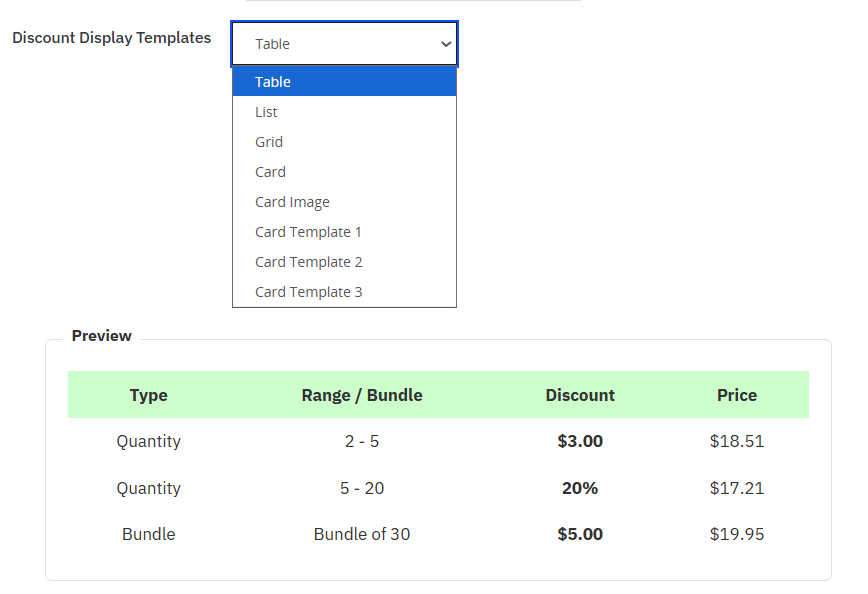Click the $17.21 price cell
Viewport: 868px width, 594px height.
tap(737, 488)
